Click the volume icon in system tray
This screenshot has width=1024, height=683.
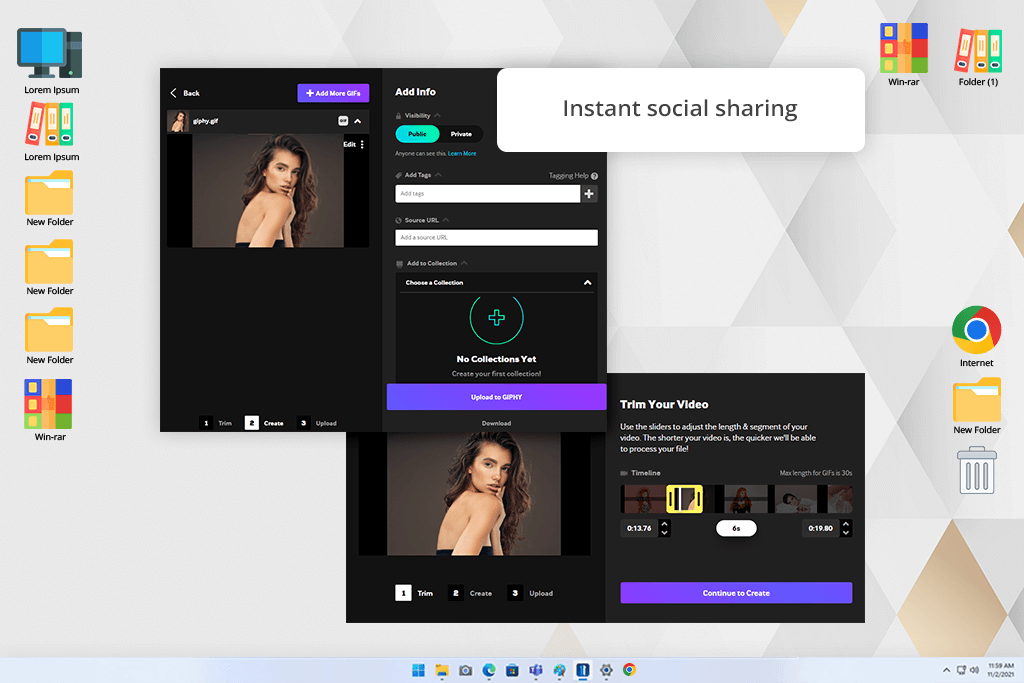[x=974, y=670]
